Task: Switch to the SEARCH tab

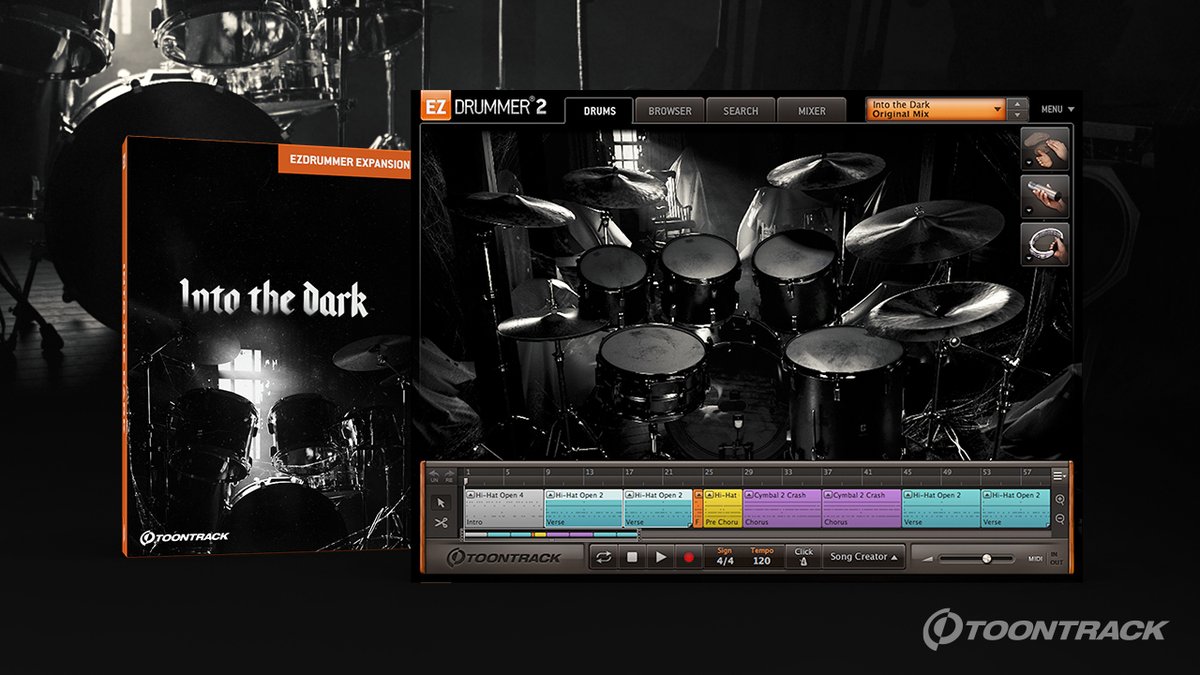Action: (x=740, y=110)
